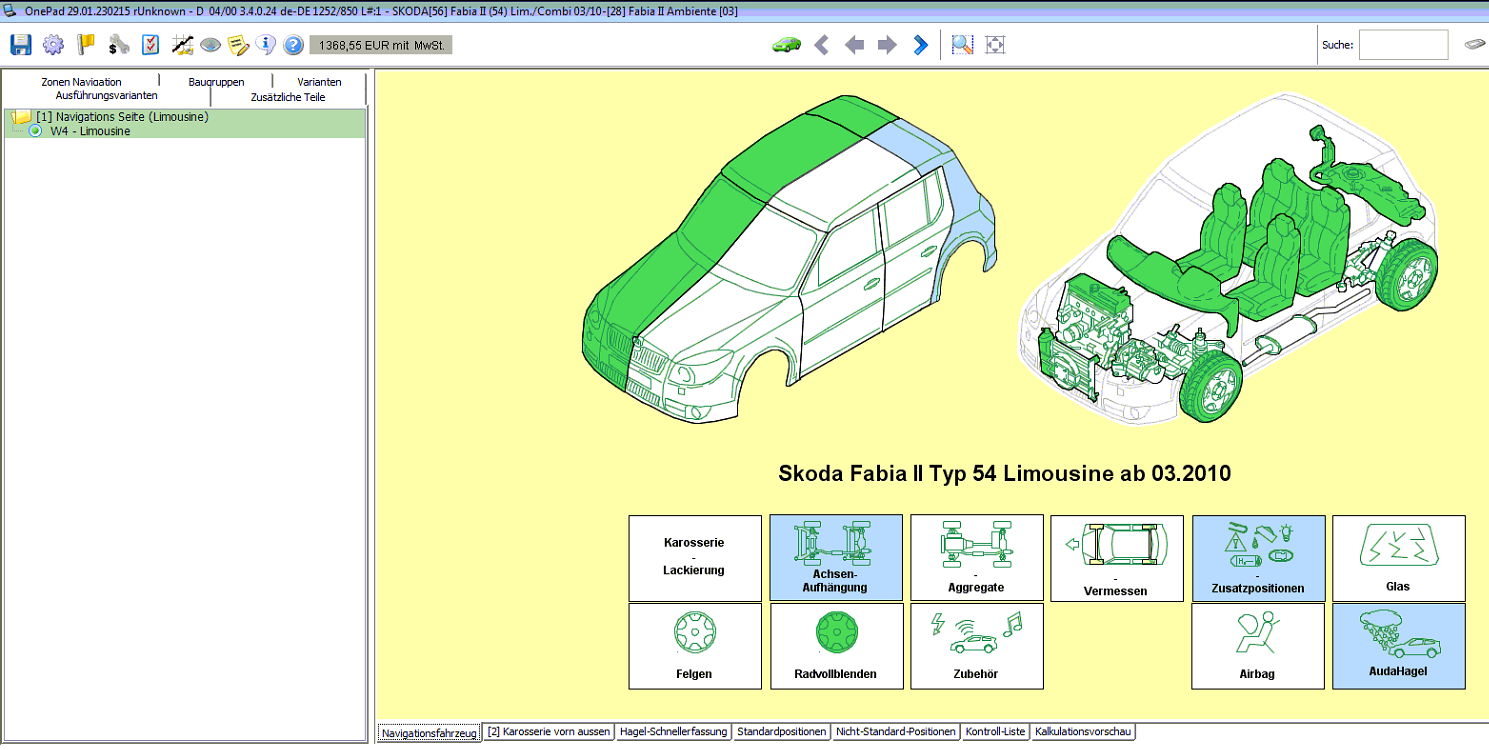Click the checklist with red checkmarks icon

(150, 44)
